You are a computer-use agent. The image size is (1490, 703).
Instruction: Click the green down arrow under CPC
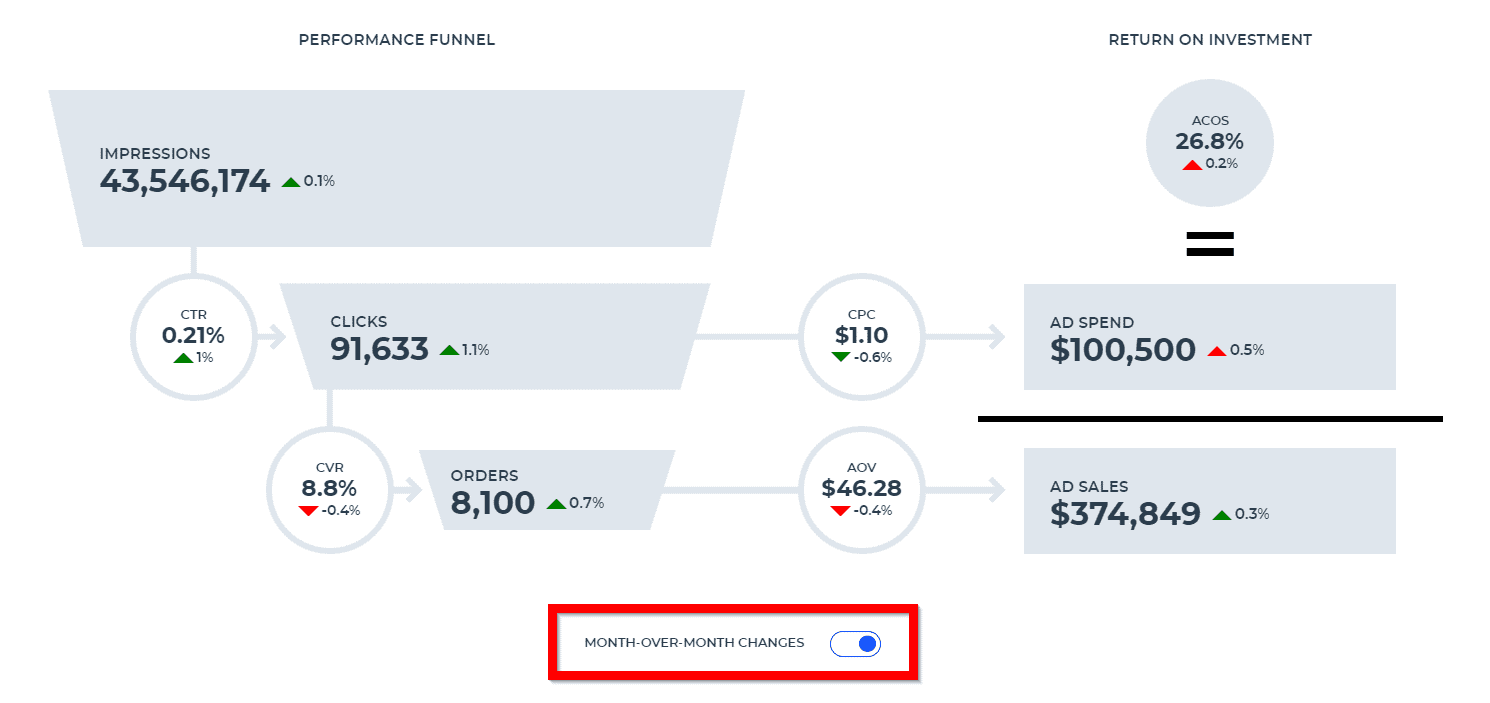point(841,357)
